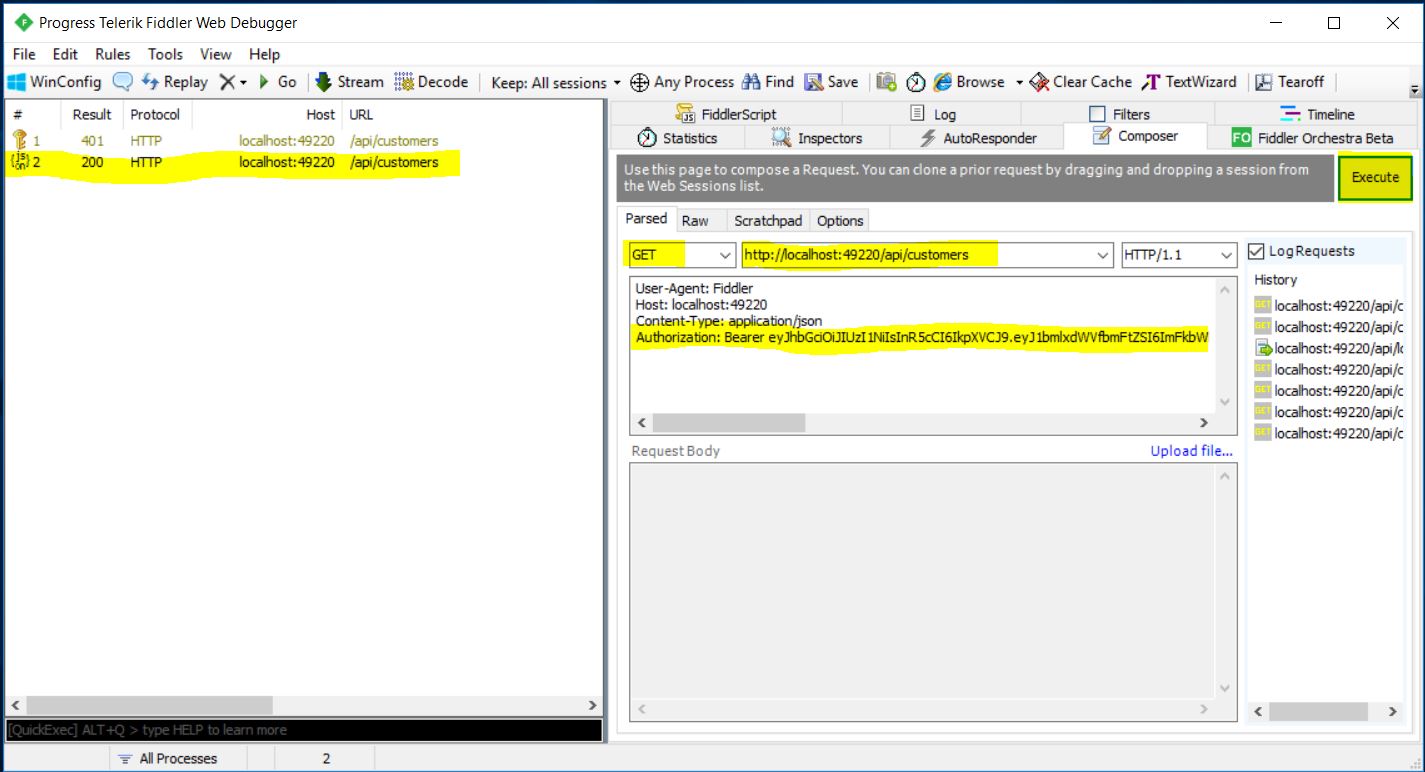The height and width of the screenshot is (772, 1425).
Task: Click the Browse toolbar button
Action: point(969,82)
